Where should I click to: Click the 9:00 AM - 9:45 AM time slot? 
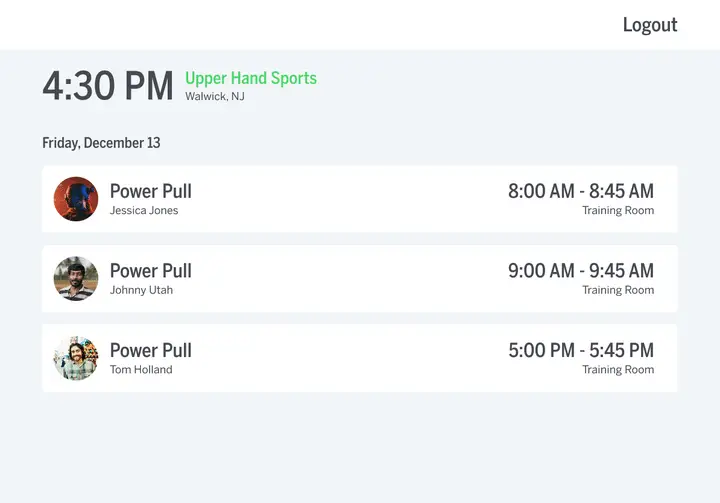point(581,271)
